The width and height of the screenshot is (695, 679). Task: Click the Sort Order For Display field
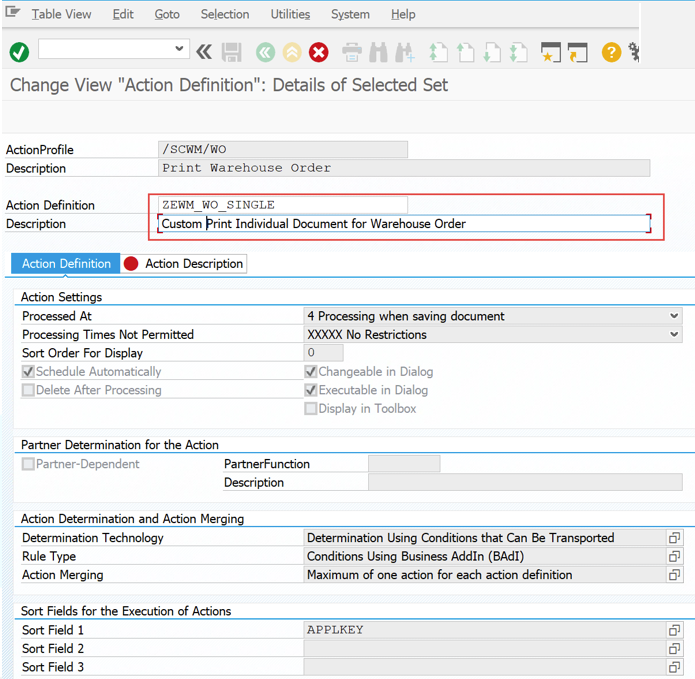(324, 353)
